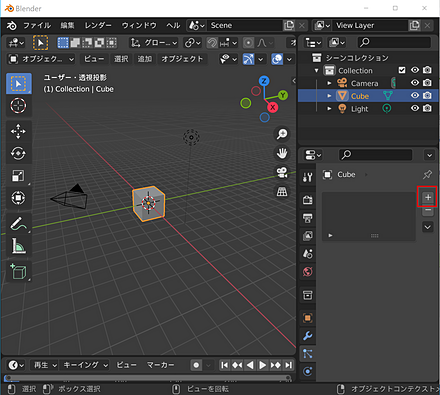Click the timeline scrollbar
This screenshot has width=440, height=395.
(x=147, y=378)
